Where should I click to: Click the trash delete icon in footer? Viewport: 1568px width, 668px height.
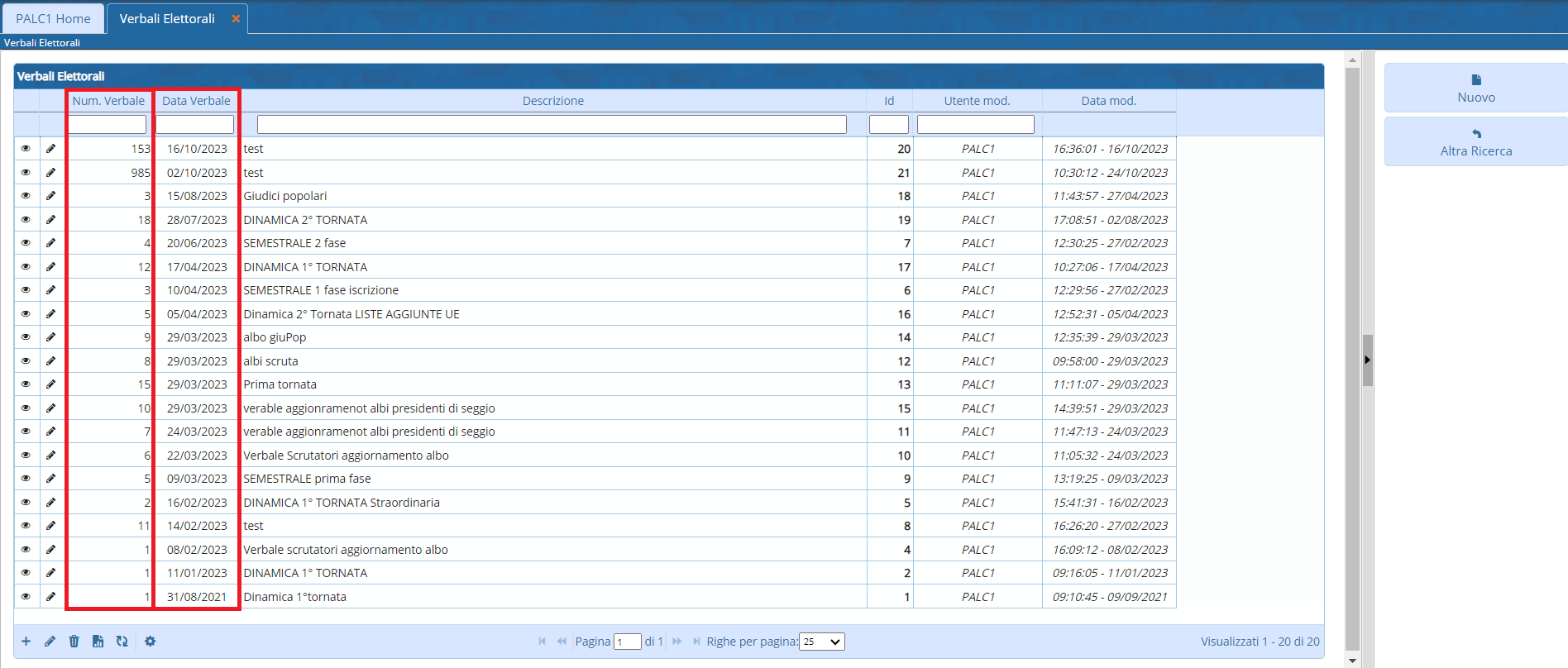point(74,642)
